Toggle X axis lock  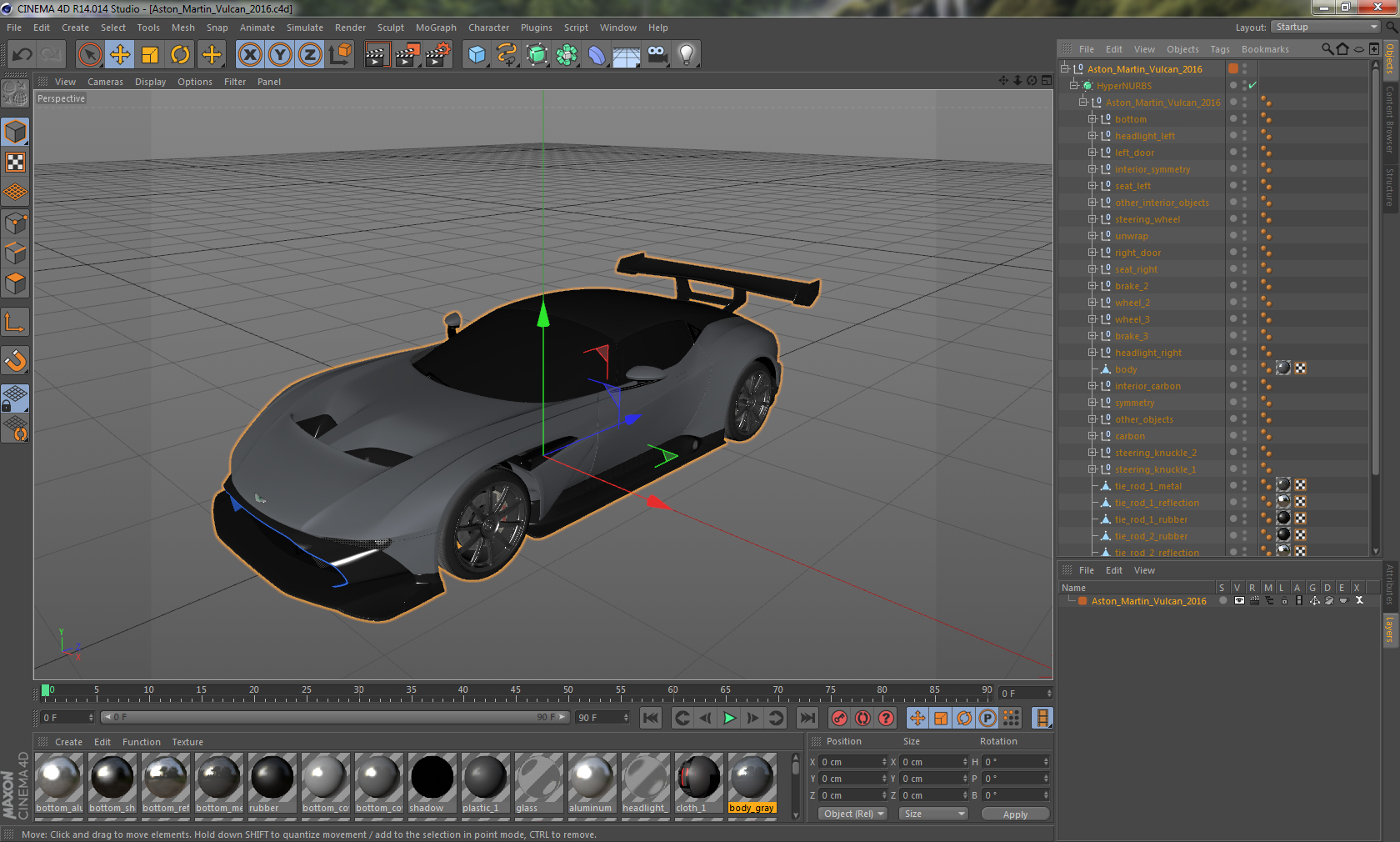[x=249, y=55]
